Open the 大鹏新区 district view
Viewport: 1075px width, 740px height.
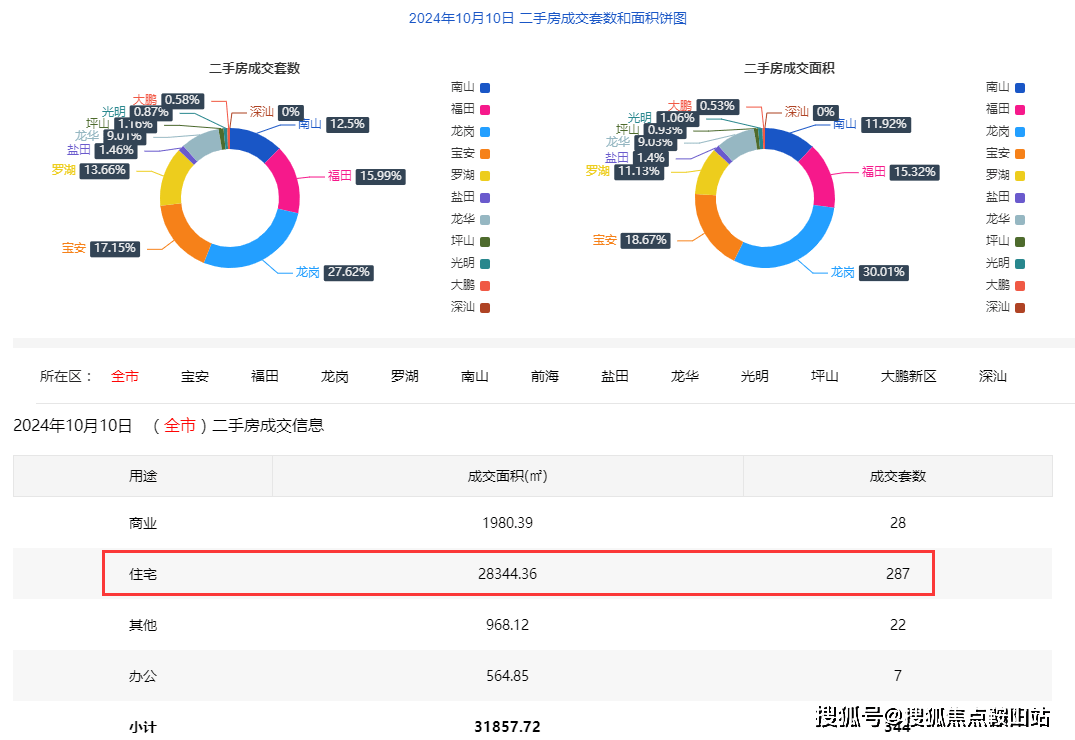(907, 376)
